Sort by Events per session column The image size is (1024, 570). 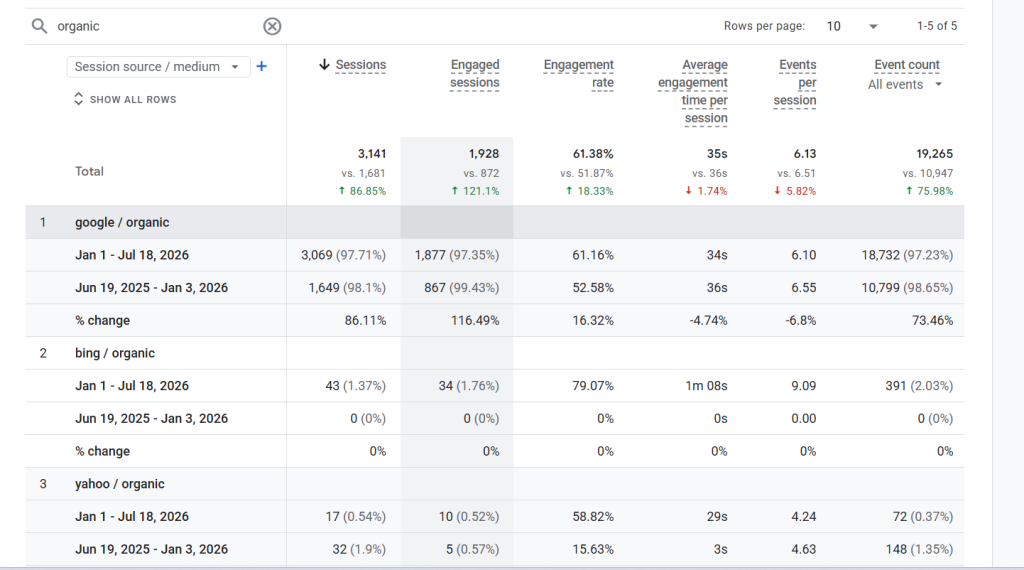click(x=795, y=82)
